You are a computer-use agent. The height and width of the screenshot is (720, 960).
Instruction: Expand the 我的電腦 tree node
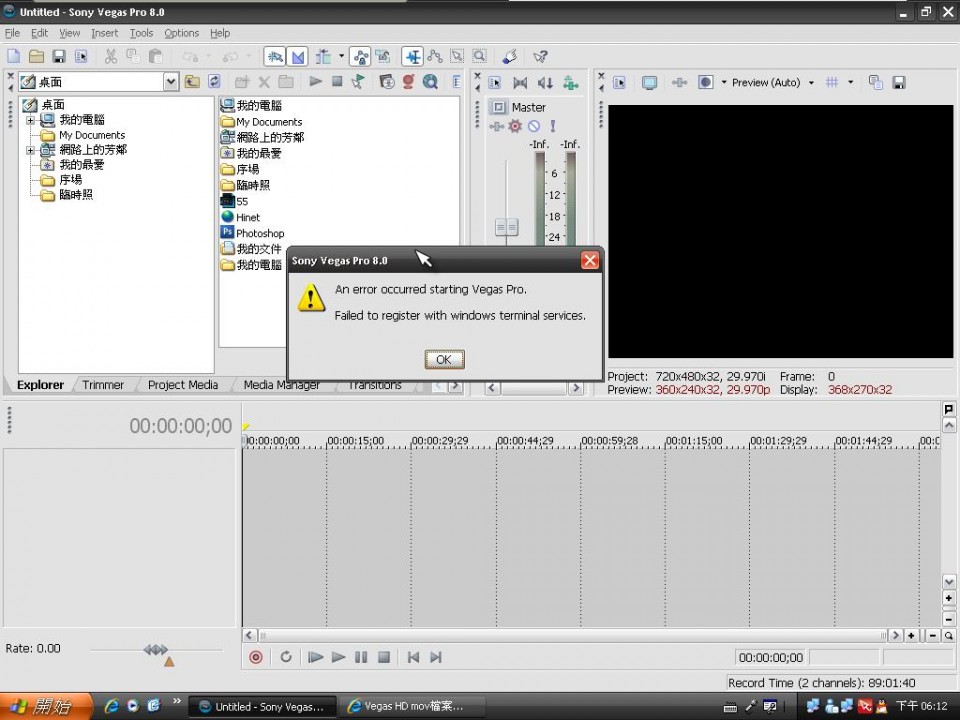(x=31, y=120)
